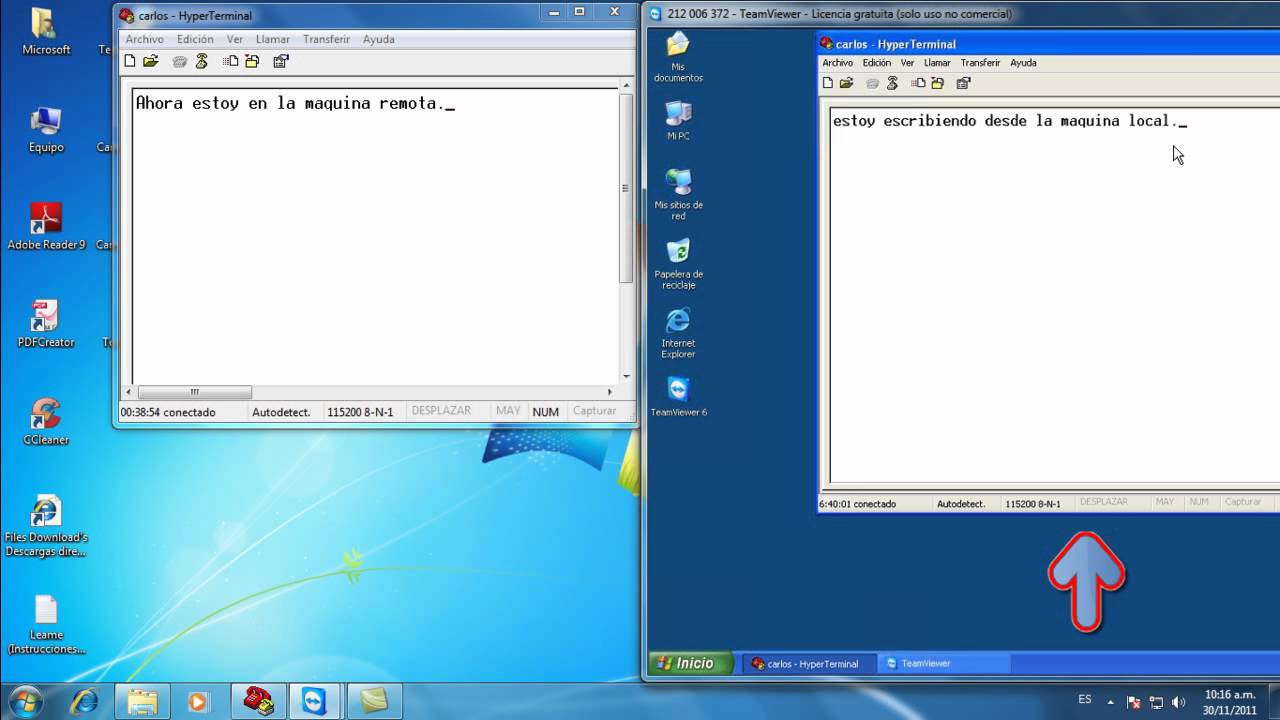Click New connection icon in local HyperTerminal toolbar

129,61
